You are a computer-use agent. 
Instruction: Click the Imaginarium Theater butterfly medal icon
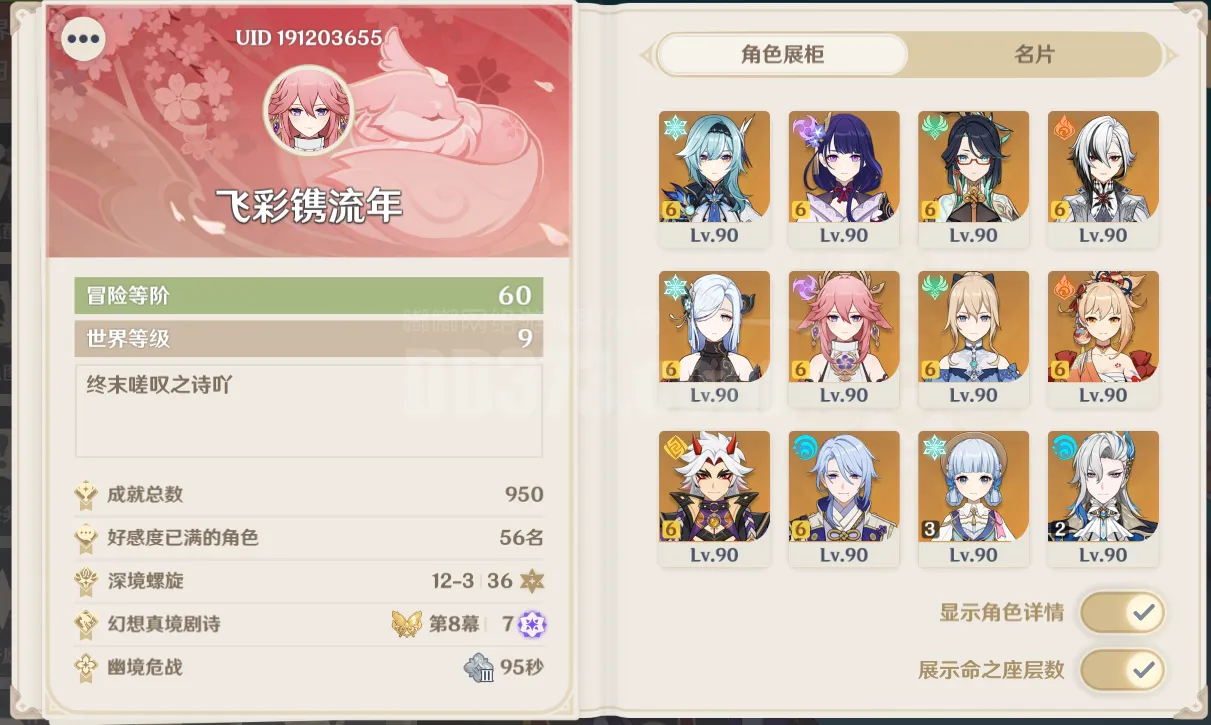406,624
